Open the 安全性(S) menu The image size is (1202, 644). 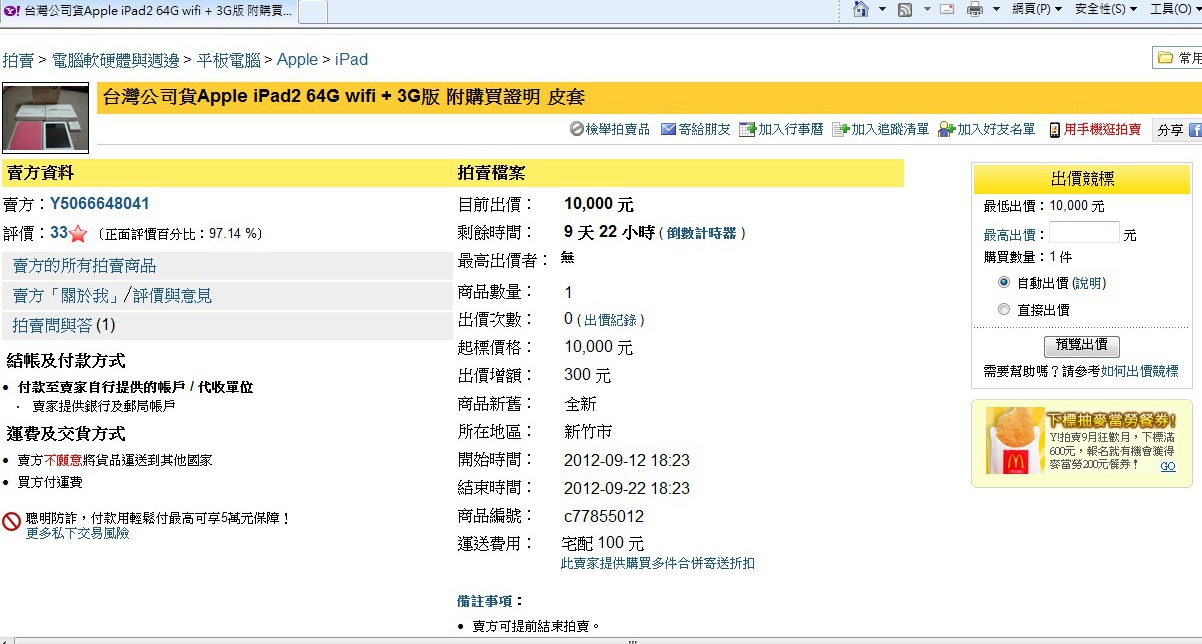1106,9
